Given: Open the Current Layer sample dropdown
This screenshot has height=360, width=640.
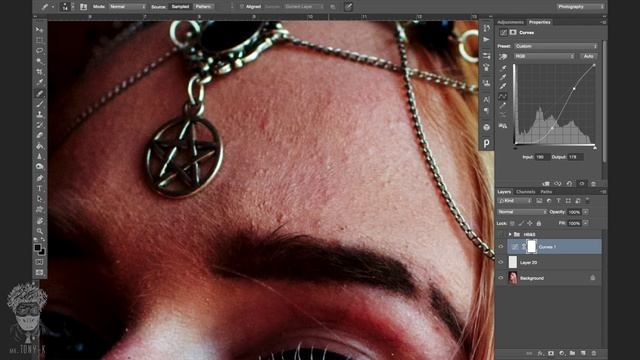Looking at the screenshot, I should click(x=304, y=7).
